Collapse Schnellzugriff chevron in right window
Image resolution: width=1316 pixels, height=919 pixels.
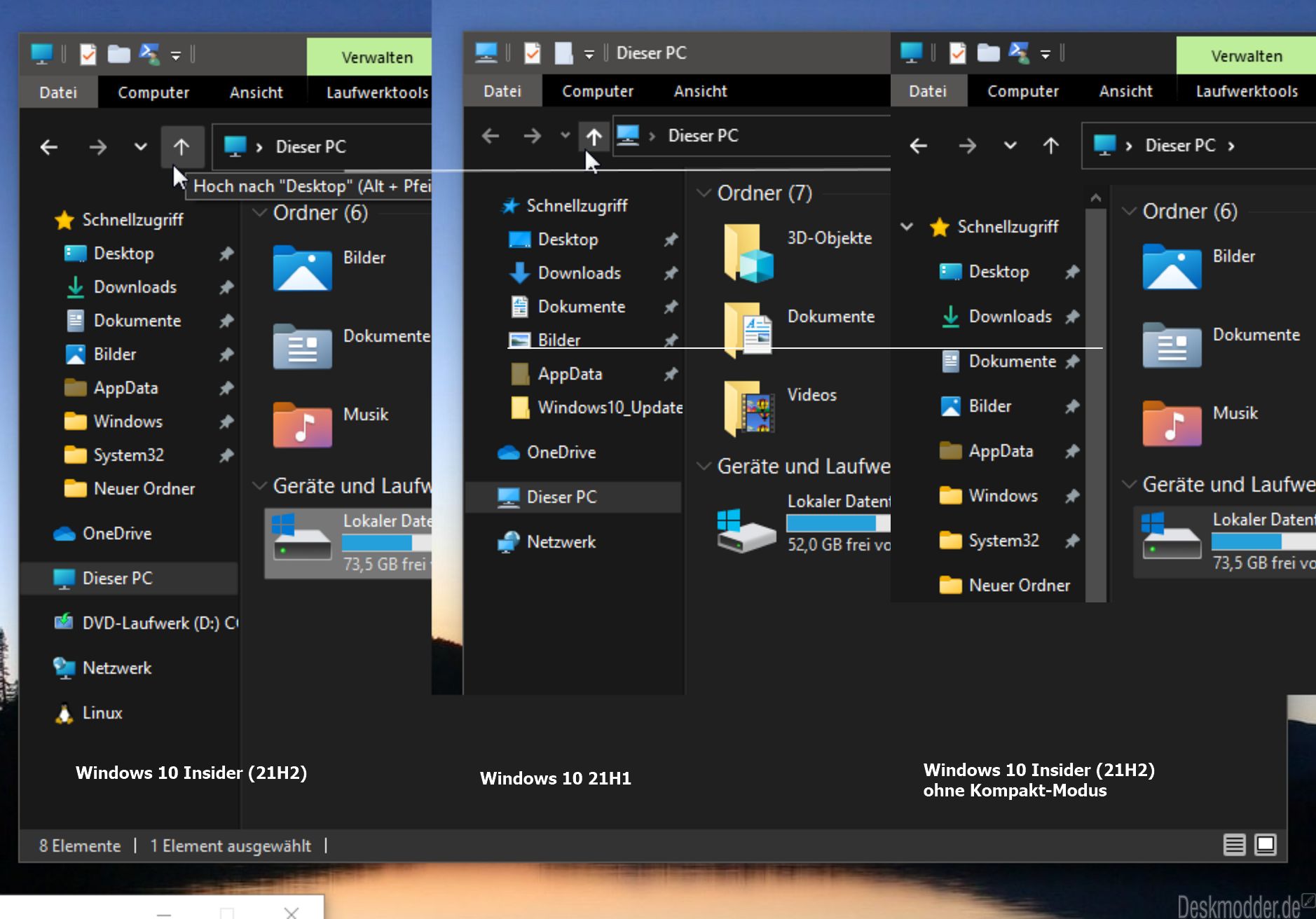[907, 226]
